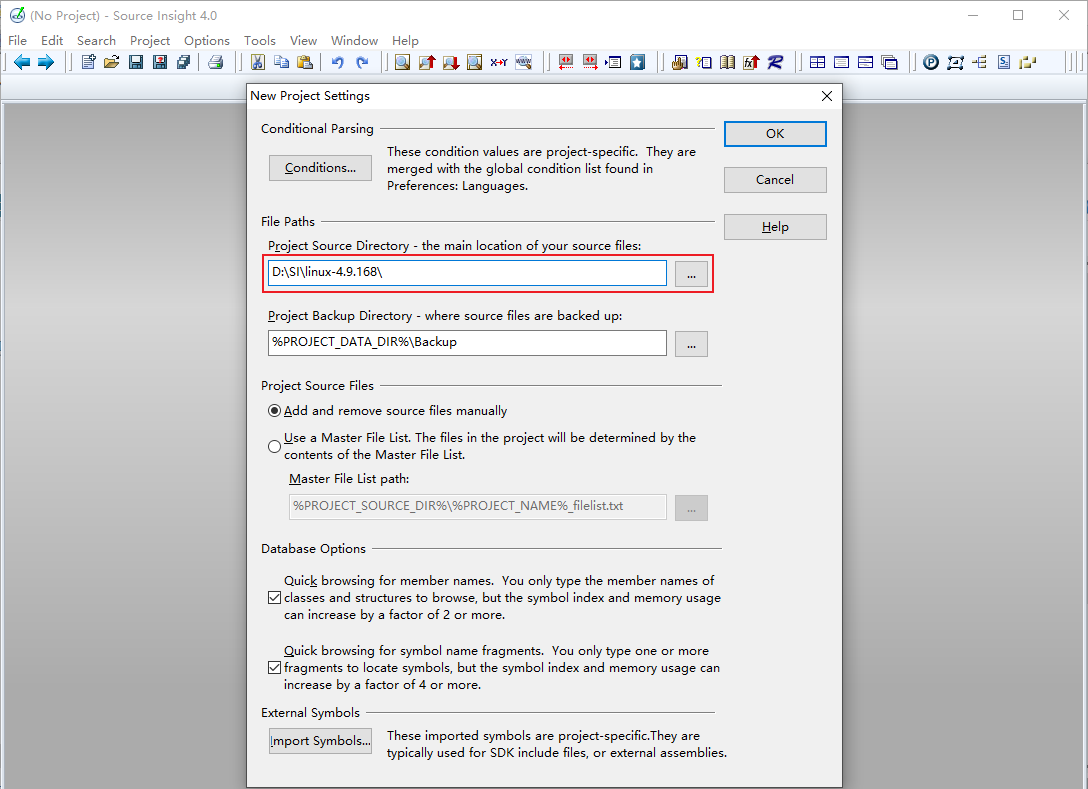Click the Cascade Windows icon

(x=889, y=62)
